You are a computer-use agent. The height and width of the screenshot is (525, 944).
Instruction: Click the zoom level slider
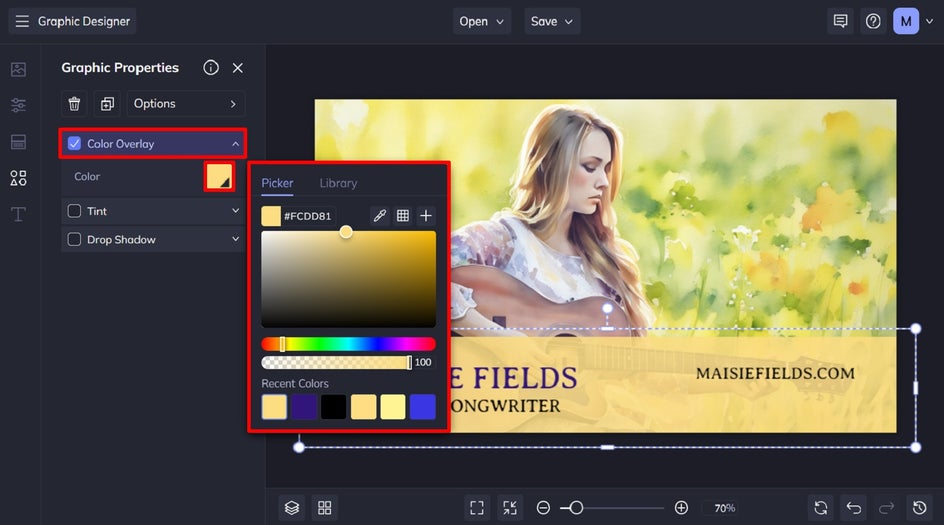[612, 508]
